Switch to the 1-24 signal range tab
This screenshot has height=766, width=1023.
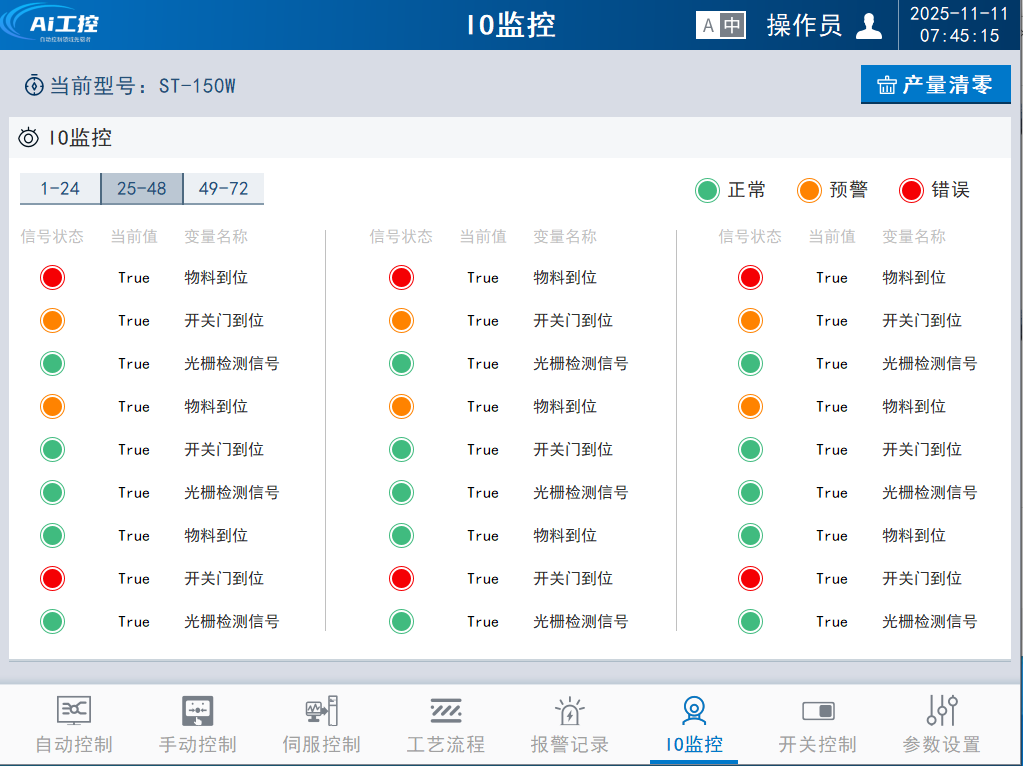(60, 189)
